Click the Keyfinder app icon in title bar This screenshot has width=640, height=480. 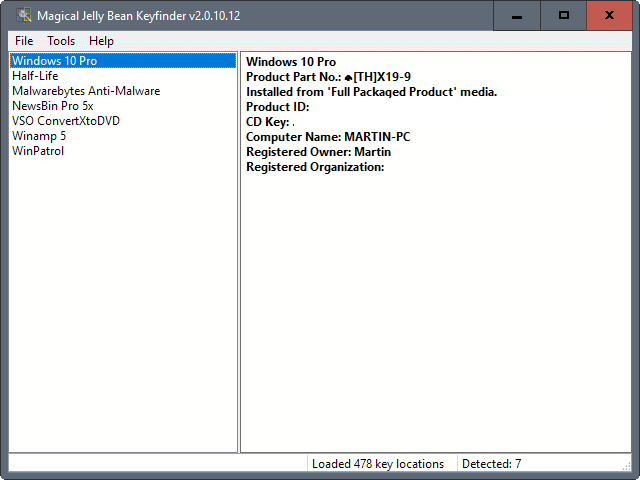coord(24,15)
